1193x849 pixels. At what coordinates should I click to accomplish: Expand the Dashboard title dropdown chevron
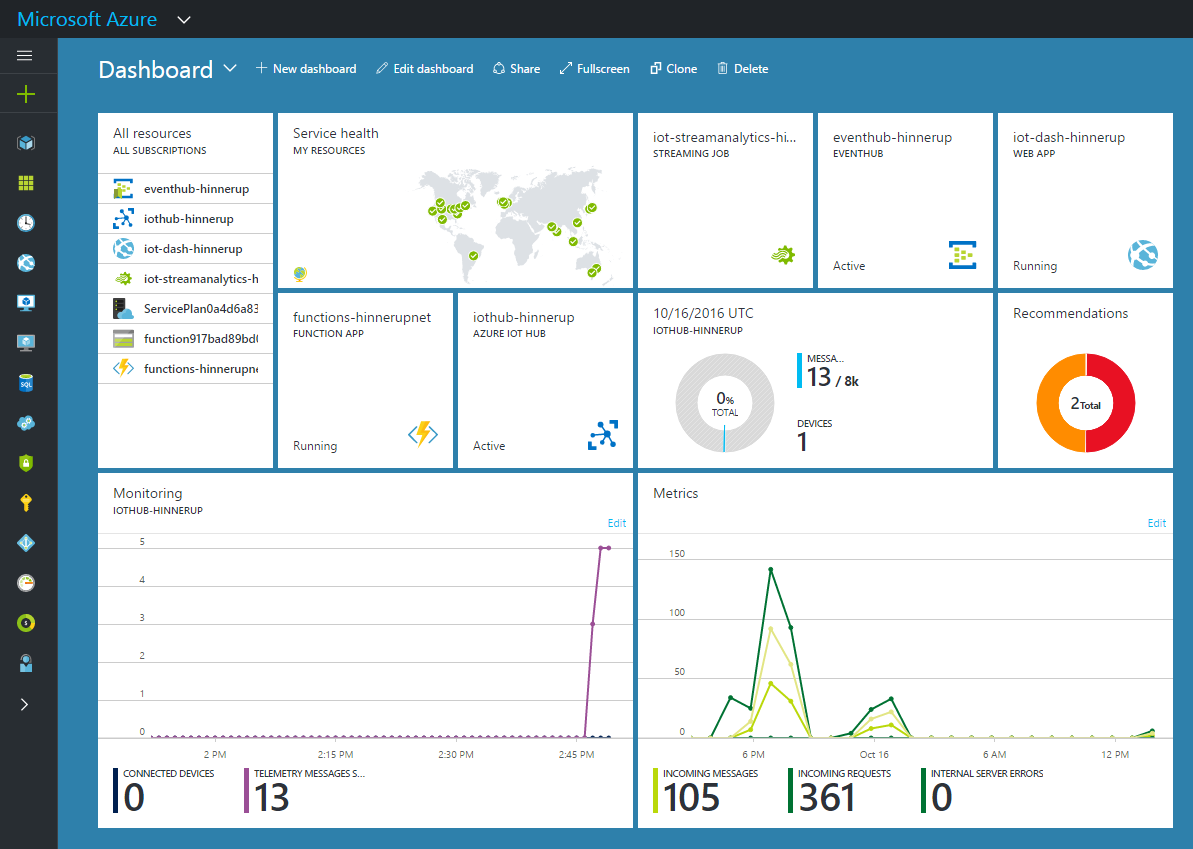230,68
